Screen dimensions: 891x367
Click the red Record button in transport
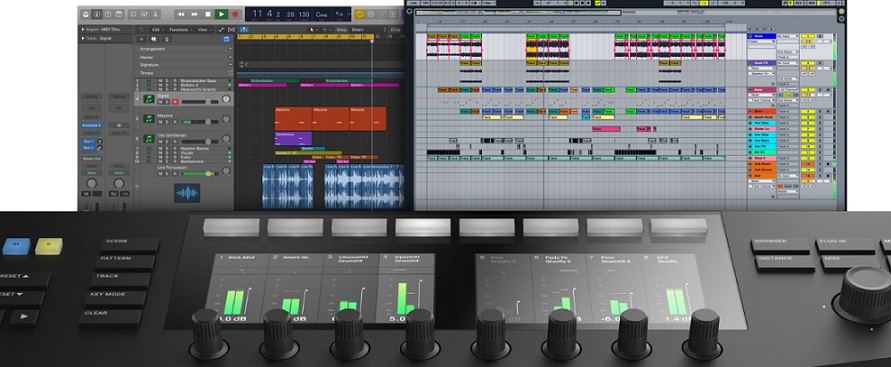pos(235,14)
